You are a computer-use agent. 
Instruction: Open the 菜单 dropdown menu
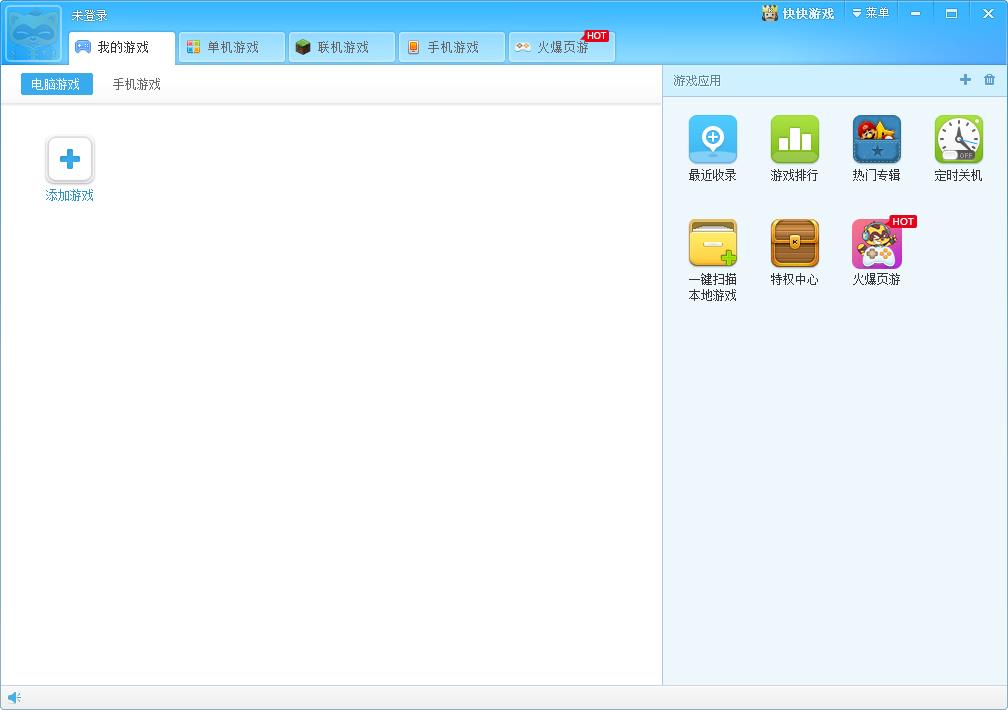click(x=871, y=13)
